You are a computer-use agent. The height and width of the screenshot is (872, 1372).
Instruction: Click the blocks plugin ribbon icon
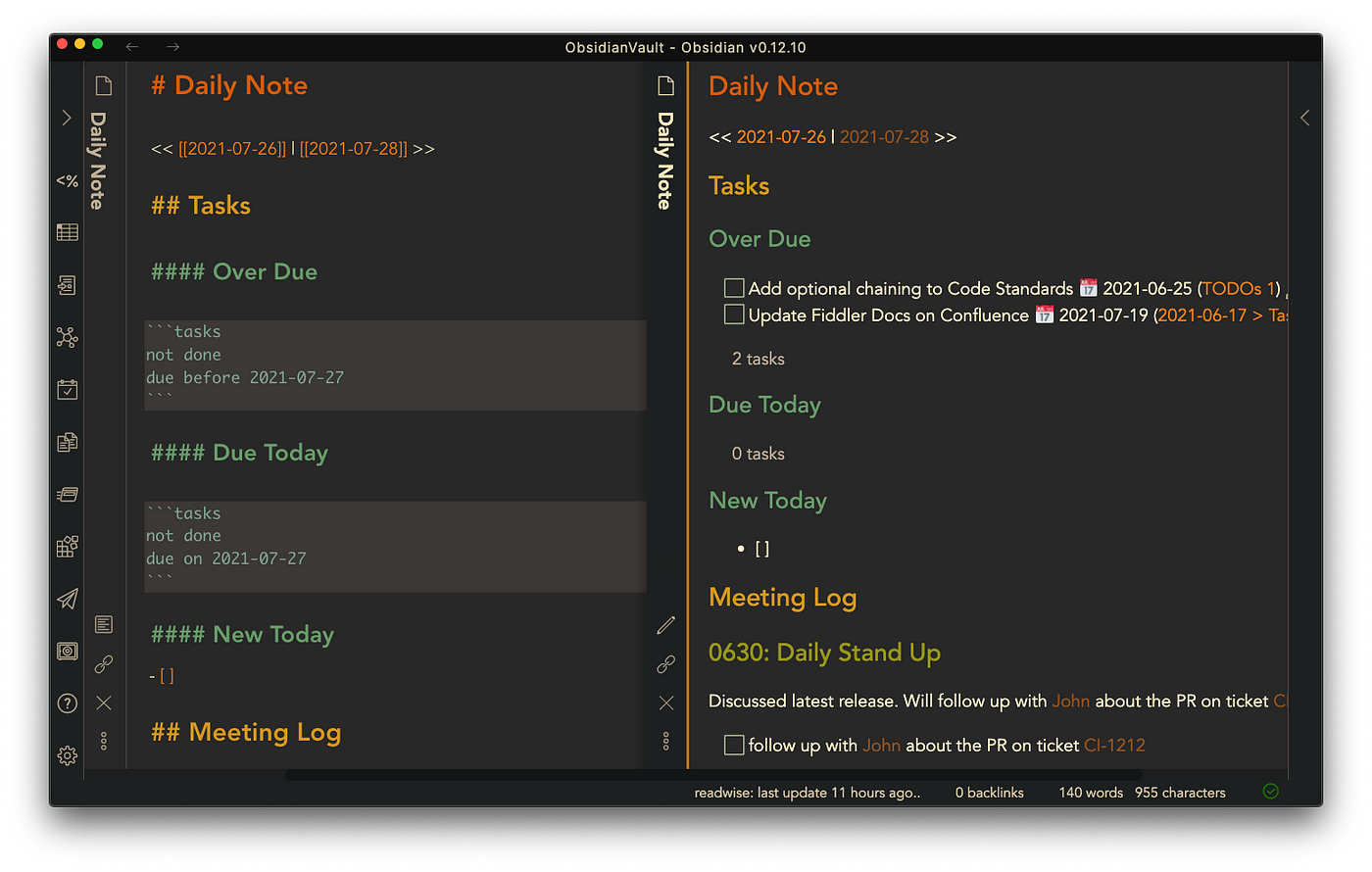(67, 547)
